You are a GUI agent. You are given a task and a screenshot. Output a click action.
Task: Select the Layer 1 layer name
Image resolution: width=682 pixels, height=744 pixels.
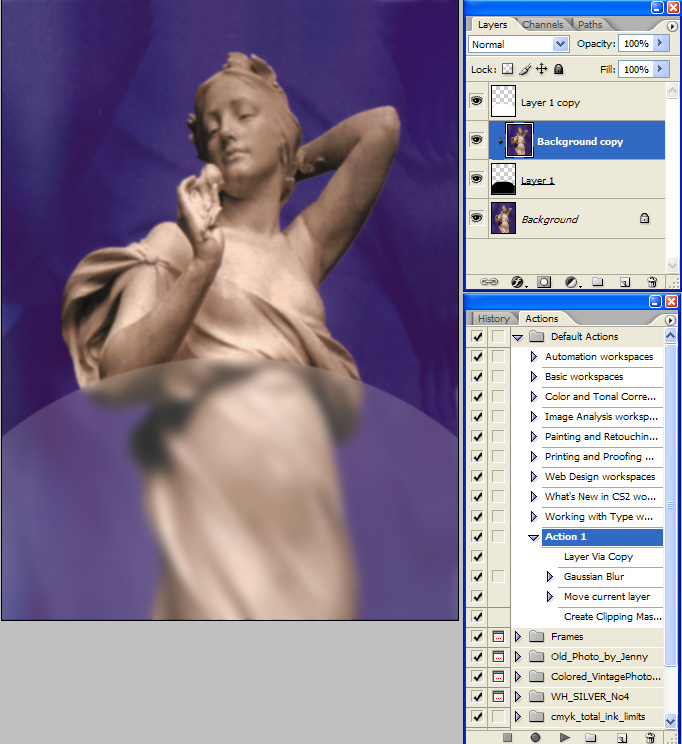pyautogui.click(x=537, y=180)
